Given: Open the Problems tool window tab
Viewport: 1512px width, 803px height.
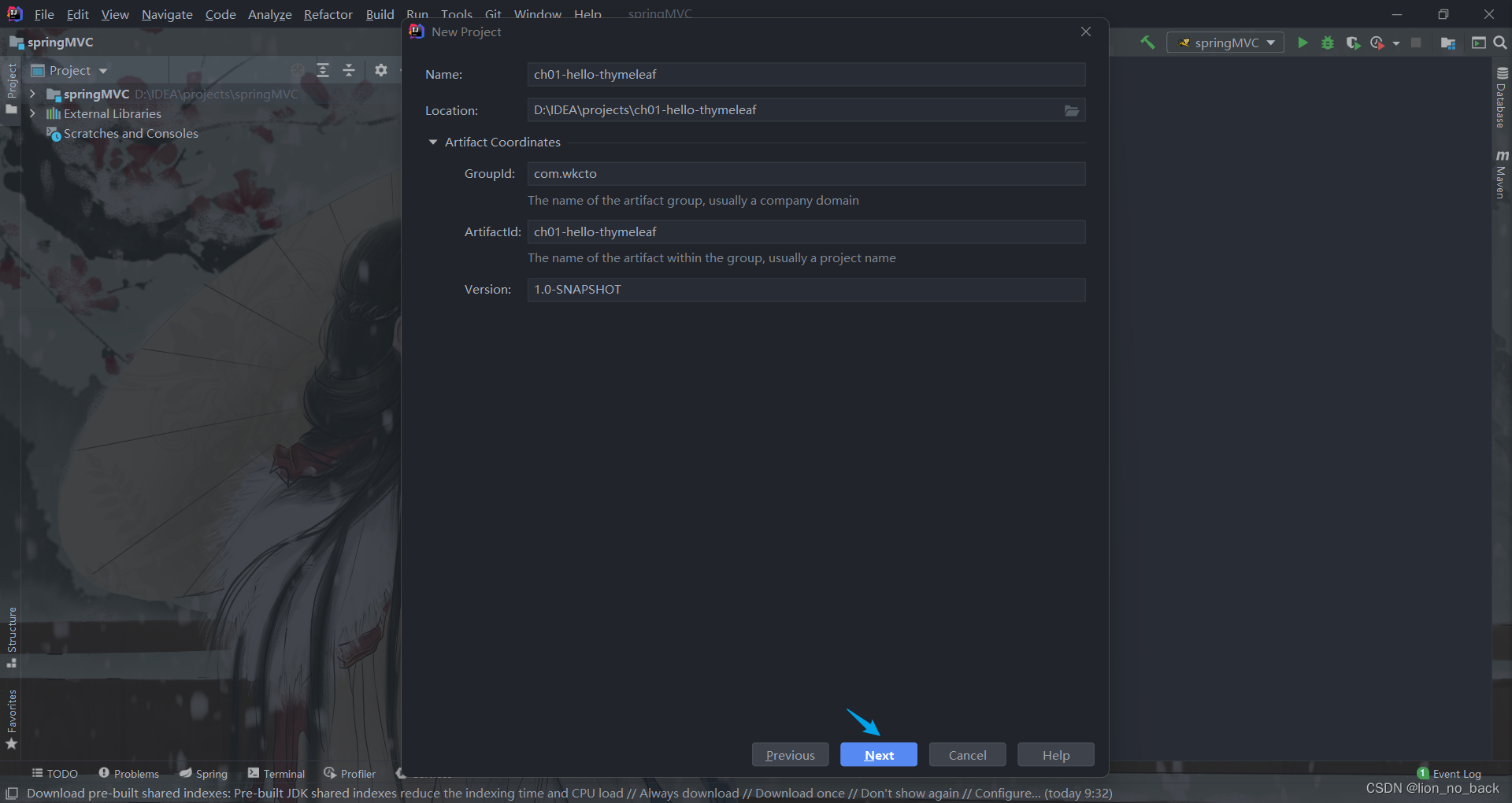Looking at the screenshot, I should pyautogui.click(x=128, y=774).
